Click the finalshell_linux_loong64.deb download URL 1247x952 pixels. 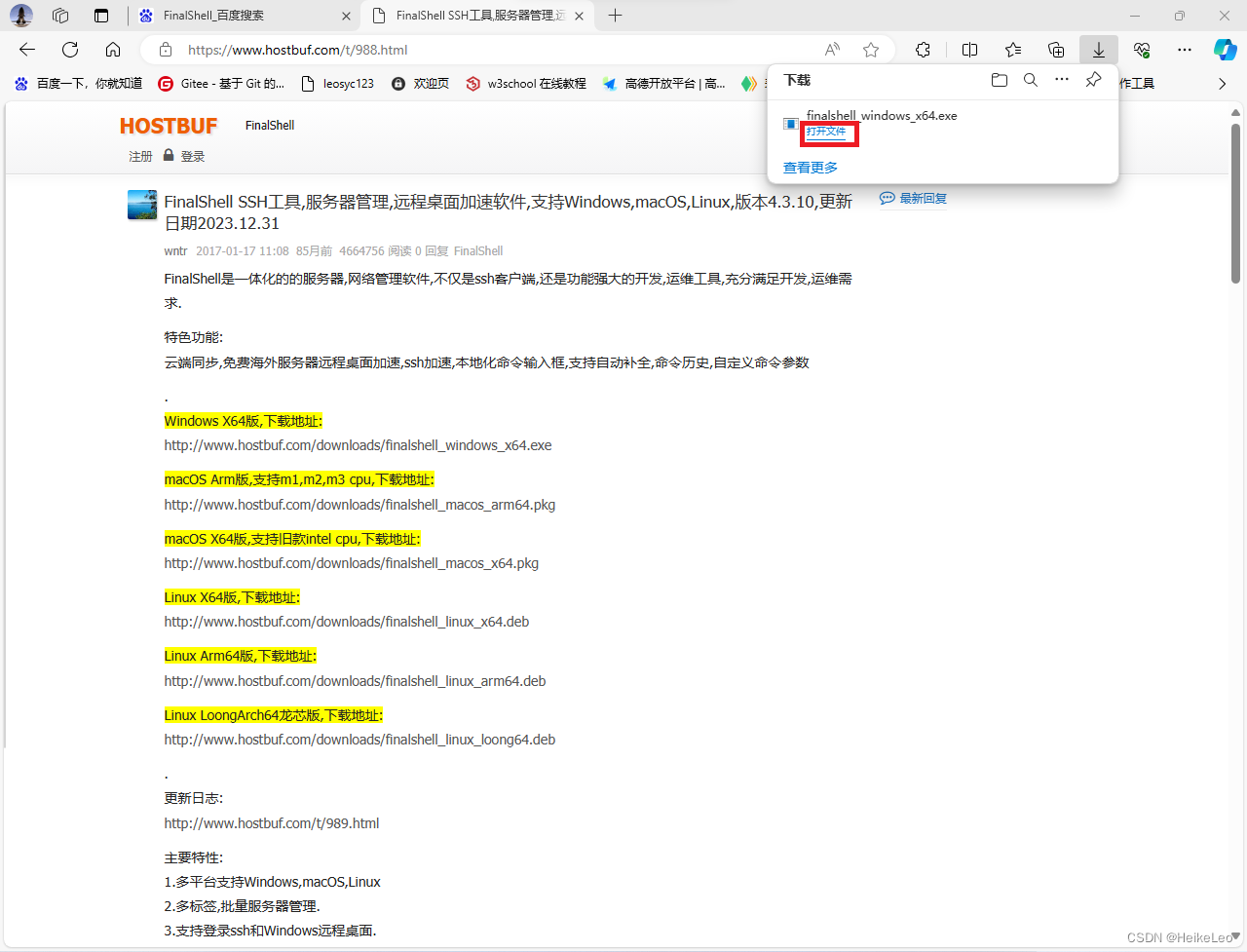tap(359, 740)
